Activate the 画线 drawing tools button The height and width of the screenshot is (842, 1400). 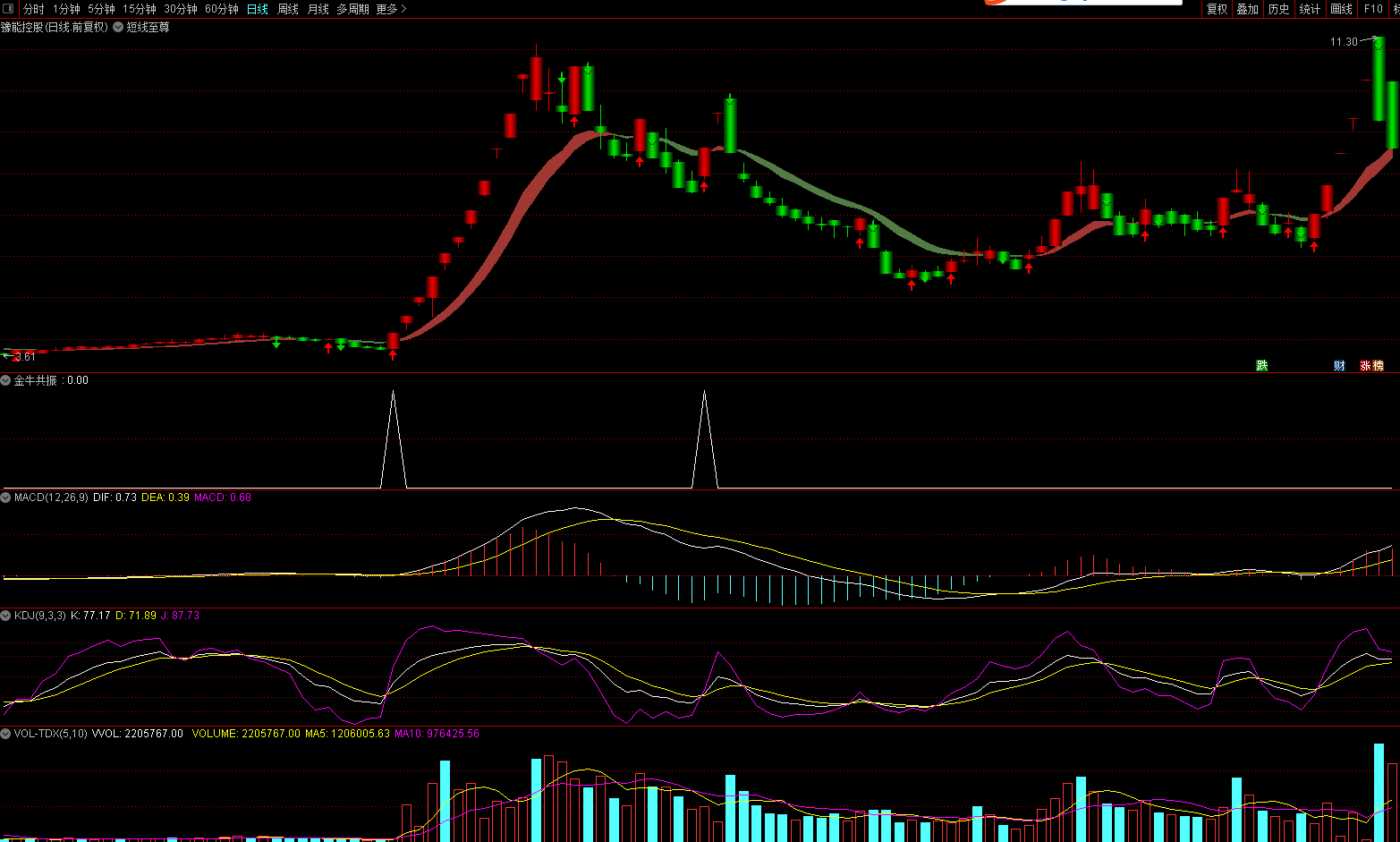[x=1342, y=9]
